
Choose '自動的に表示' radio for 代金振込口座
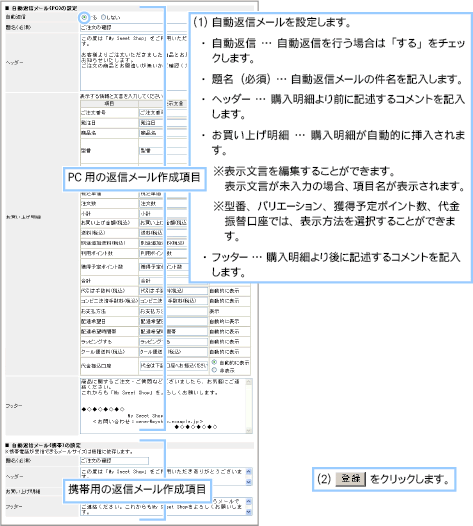[x=214, y=362]
